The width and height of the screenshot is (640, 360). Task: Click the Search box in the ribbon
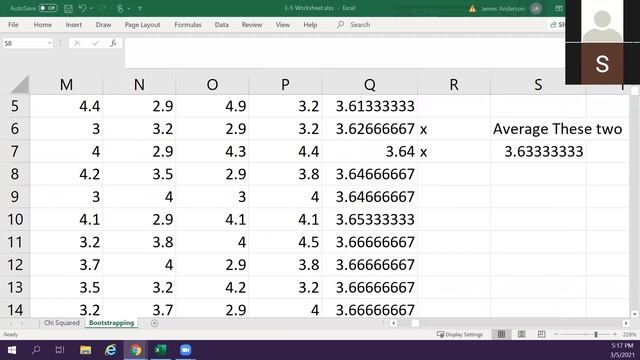point(360,25)
